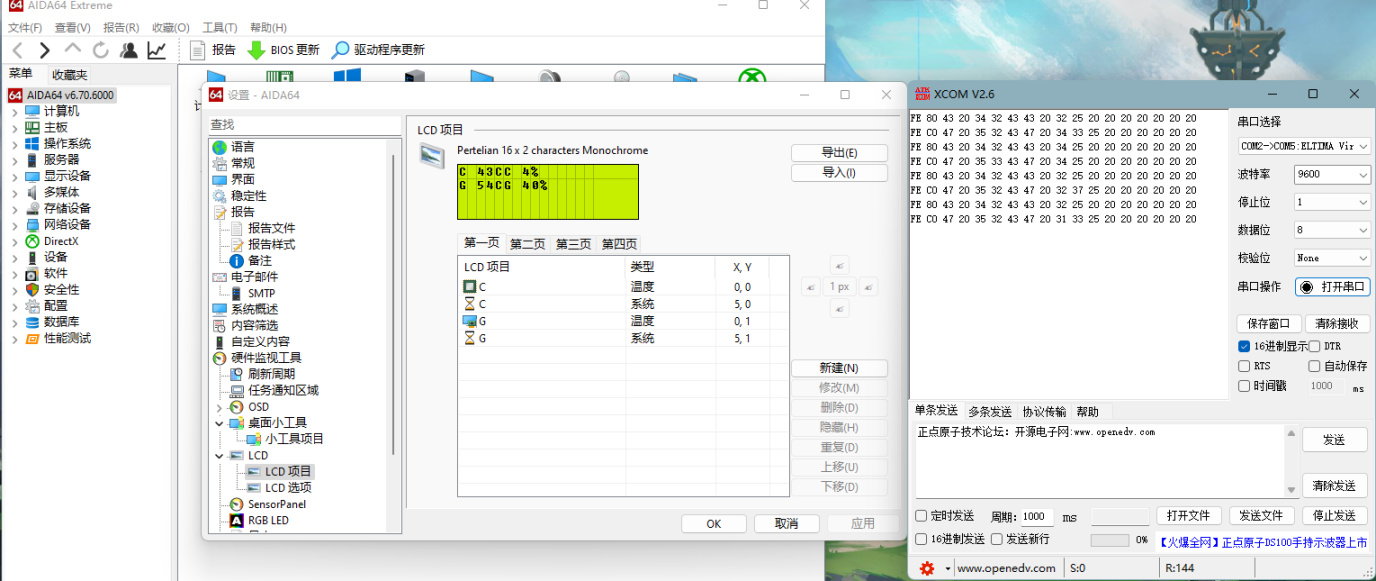The width and height of the screenshot is (1376, 581).
Task: Click 查找 search field in settings
Action: [303, 125]
